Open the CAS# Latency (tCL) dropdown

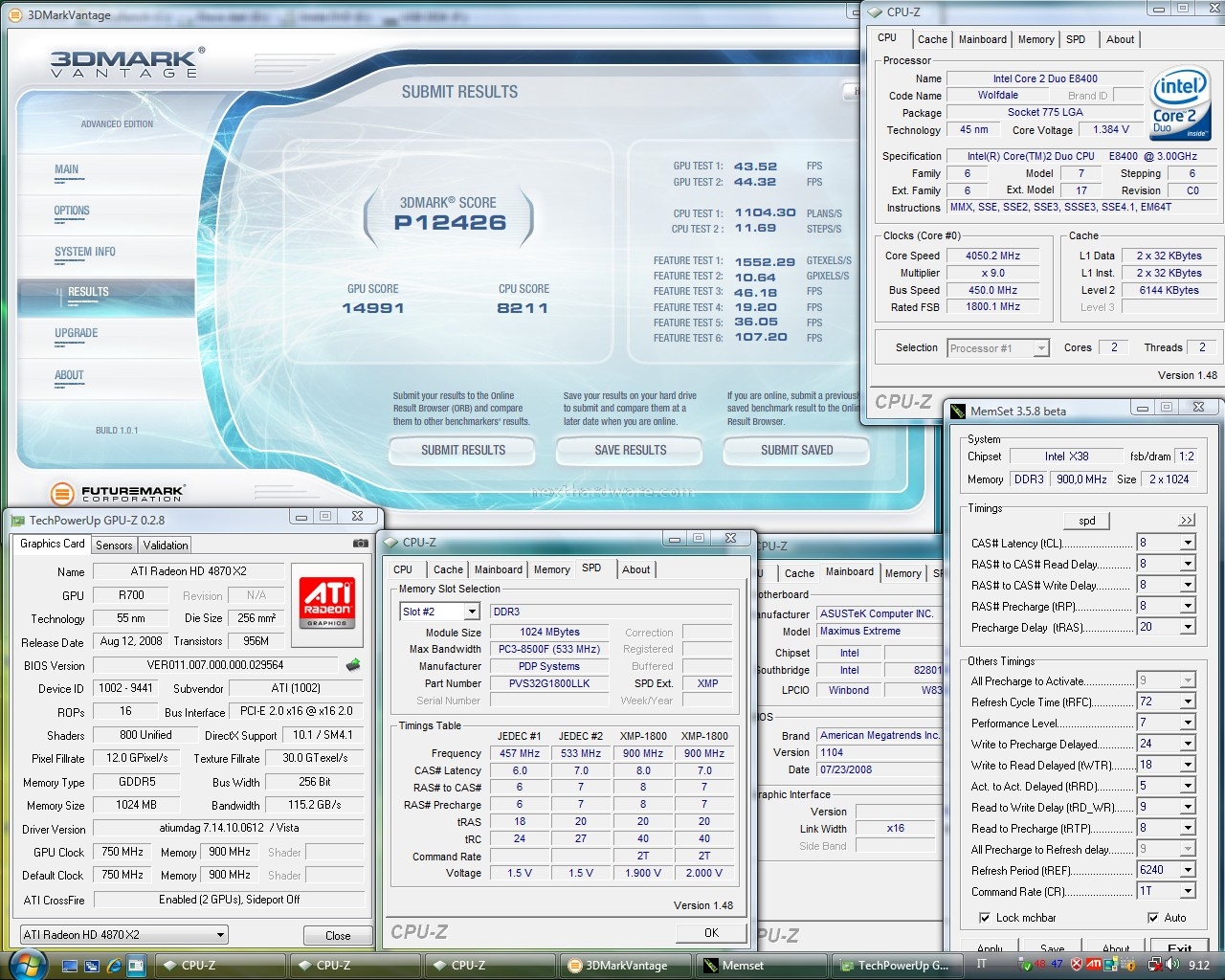(x=1188, y=543)
